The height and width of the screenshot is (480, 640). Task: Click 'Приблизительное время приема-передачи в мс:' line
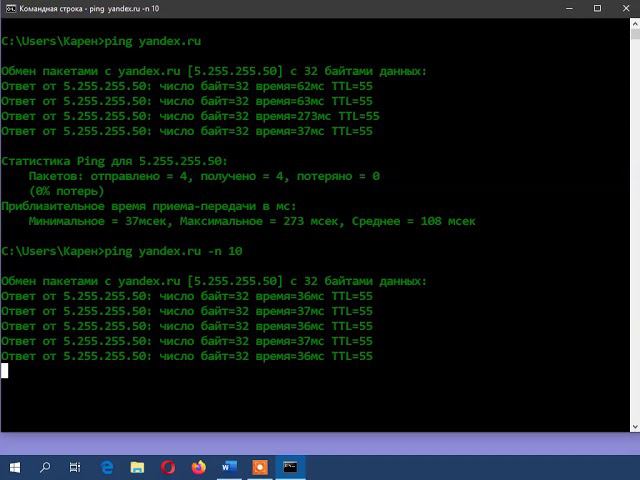(x=149, y=207)
